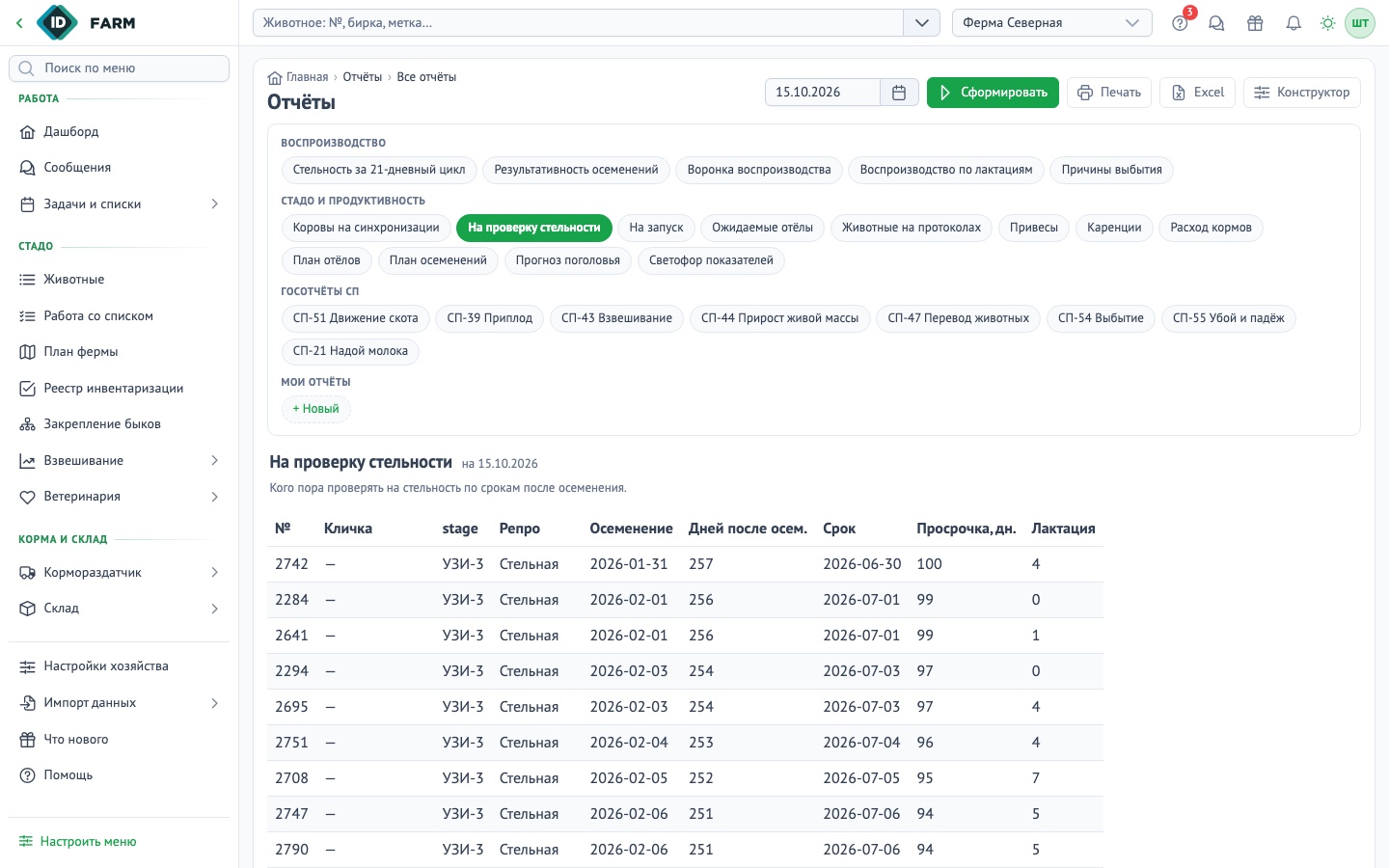Go to Животные list

[x=119, y=280]
